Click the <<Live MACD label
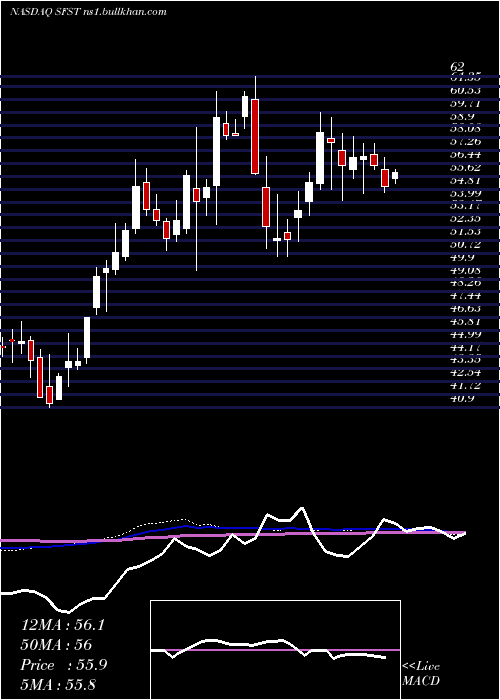Viewport: 500px width, 700px height. [421, 674]
